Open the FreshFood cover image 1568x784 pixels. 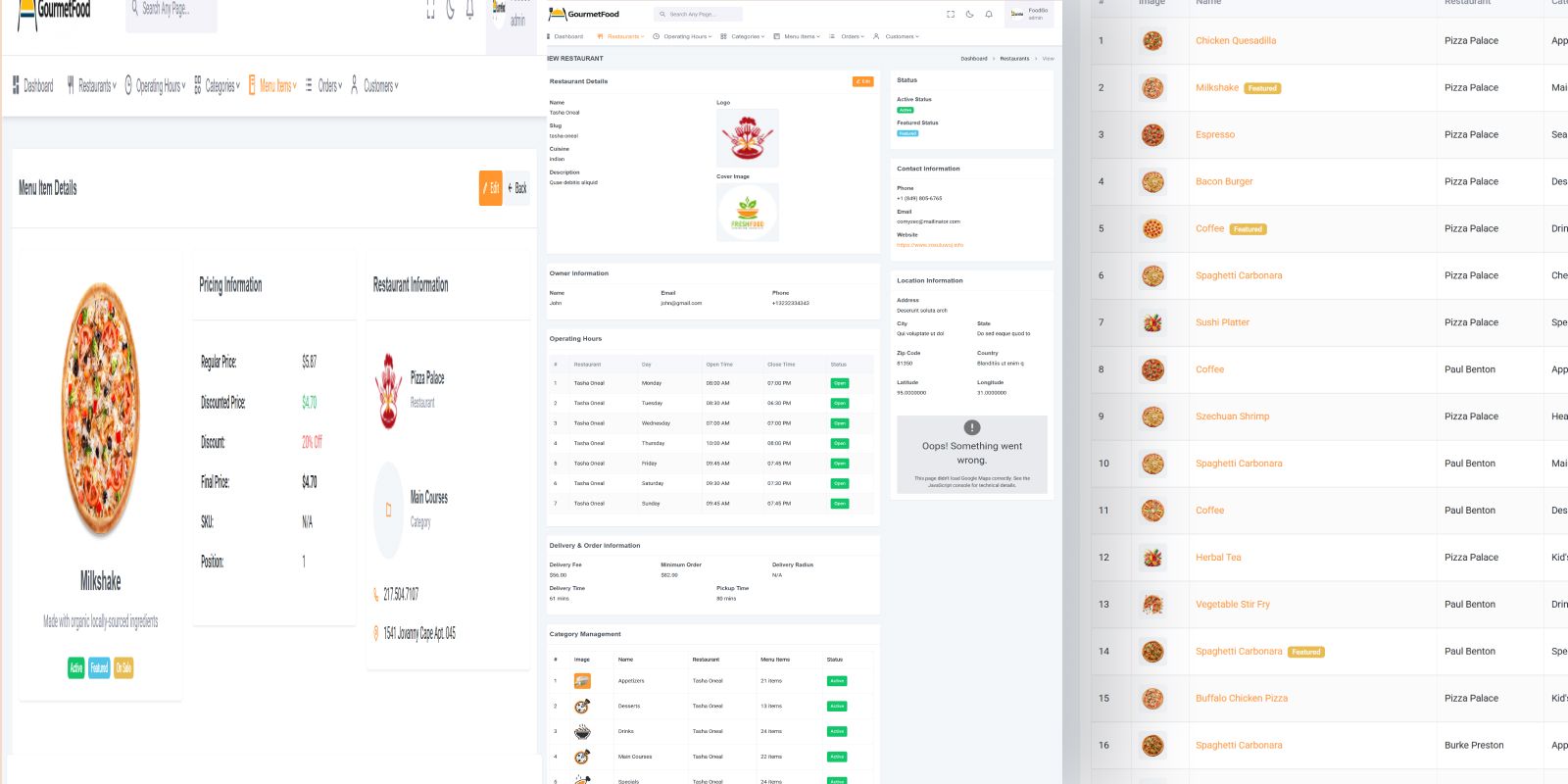[x=748, y=212]
